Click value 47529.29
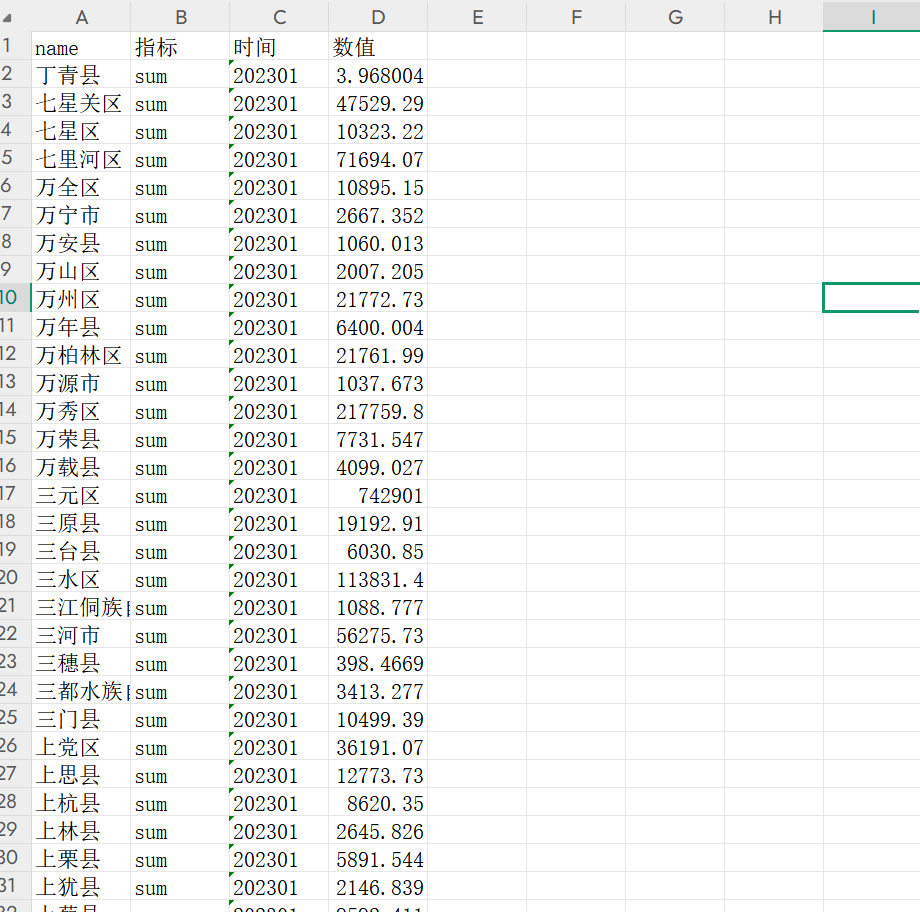Image resolution: width=920 pixels, height=912 pixels. click(x=378, y=102)
